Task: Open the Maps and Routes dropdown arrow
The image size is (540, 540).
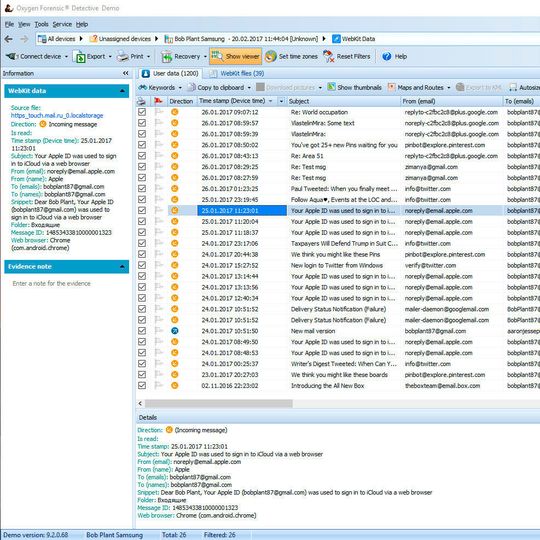Action: point(448,87)
